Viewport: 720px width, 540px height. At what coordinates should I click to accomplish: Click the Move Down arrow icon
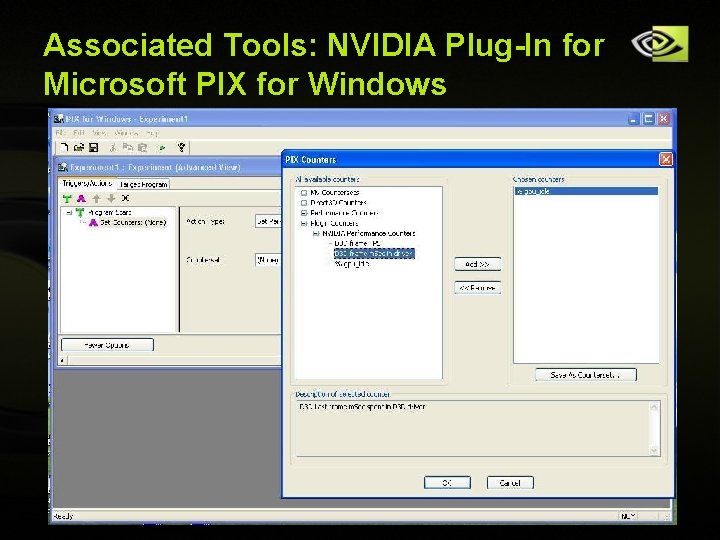[x=111, y=198]
